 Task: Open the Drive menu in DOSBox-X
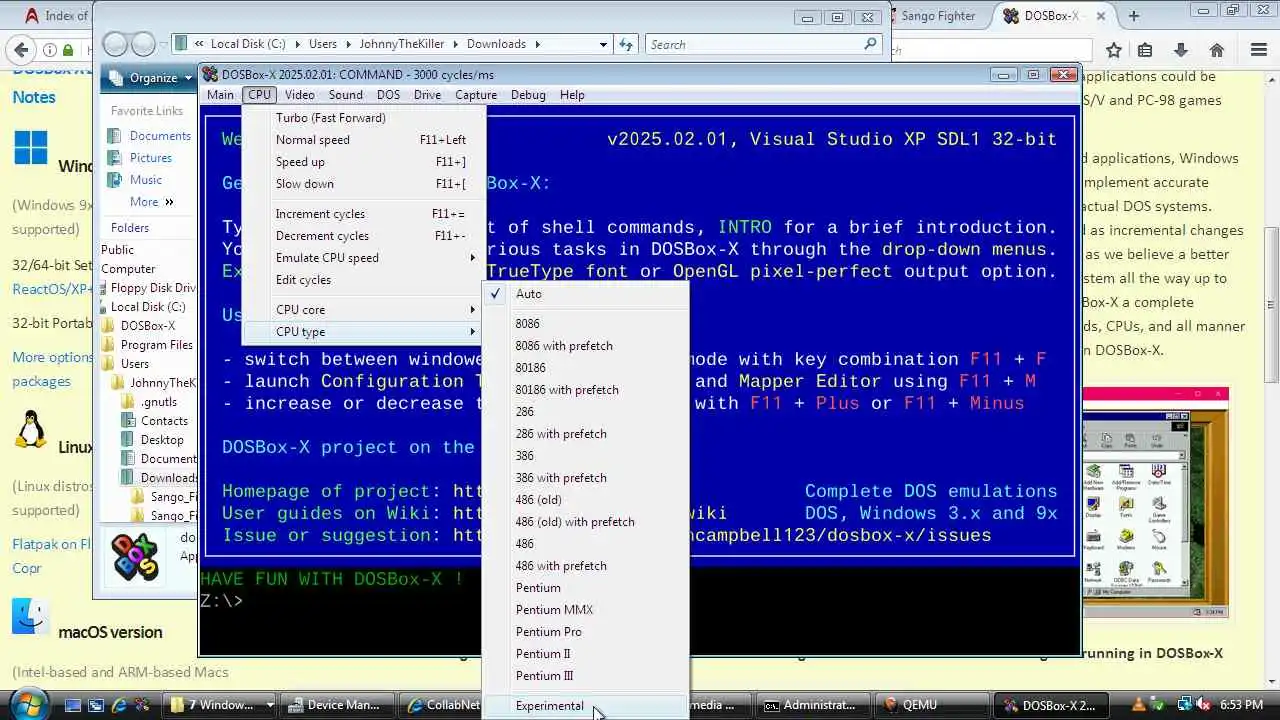coord(427,95)
